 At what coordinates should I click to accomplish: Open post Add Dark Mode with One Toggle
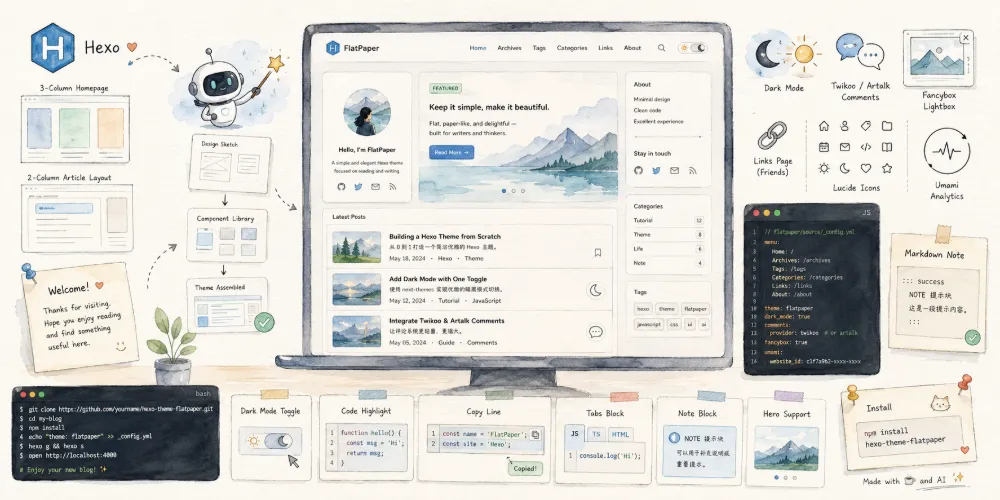[438, 279]
